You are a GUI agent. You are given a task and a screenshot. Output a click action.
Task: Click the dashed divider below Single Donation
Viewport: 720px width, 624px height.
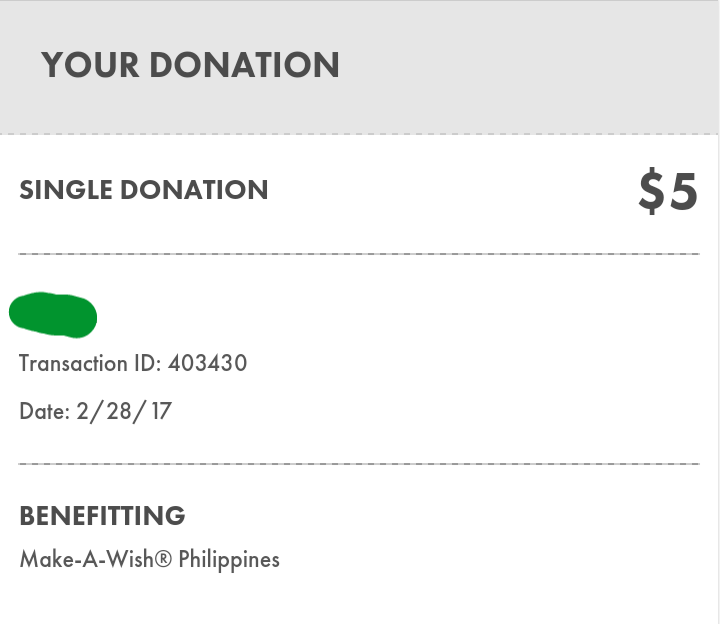tap(359, 253)
